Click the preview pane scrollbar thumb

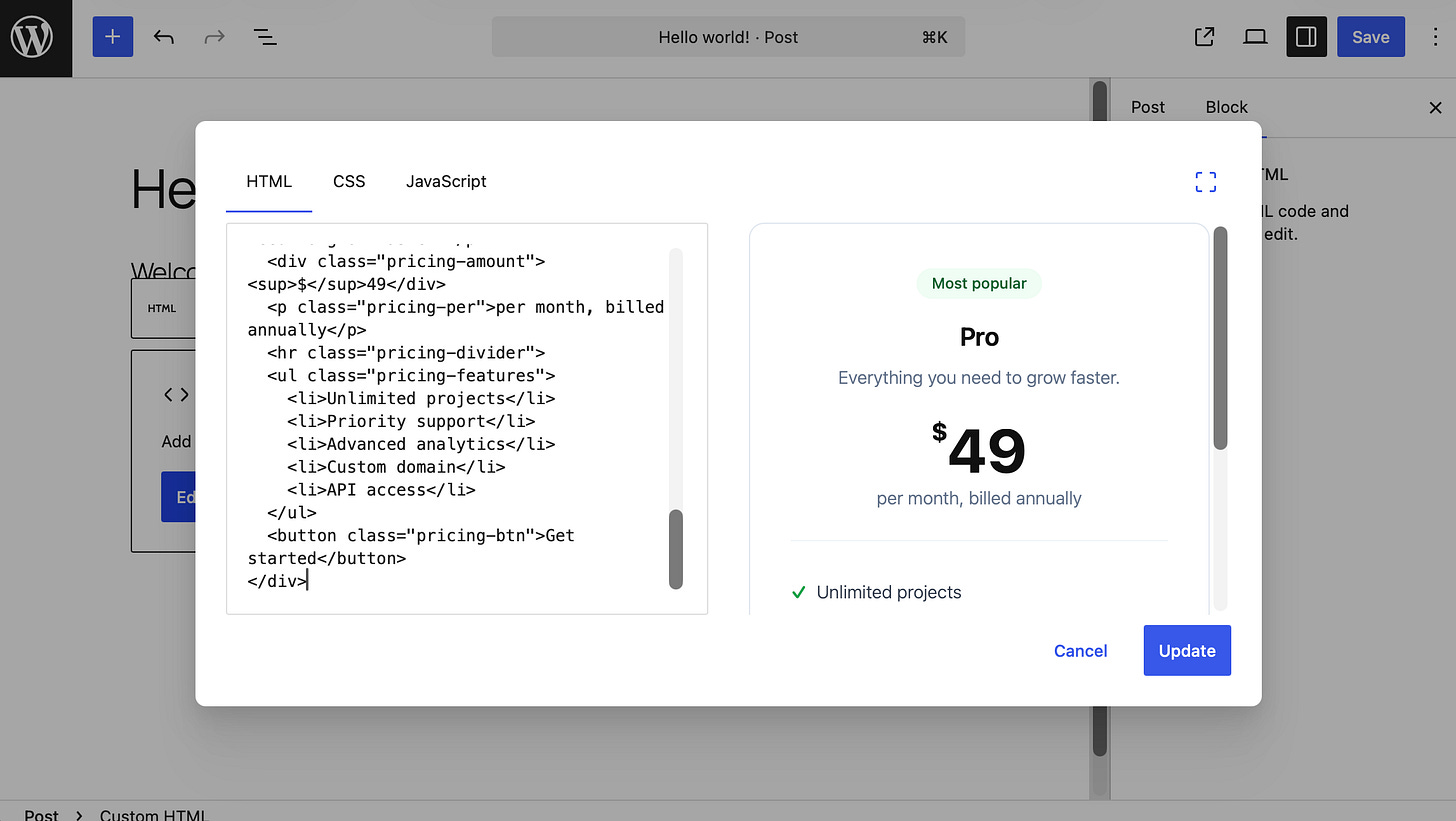pos(1220,338)
